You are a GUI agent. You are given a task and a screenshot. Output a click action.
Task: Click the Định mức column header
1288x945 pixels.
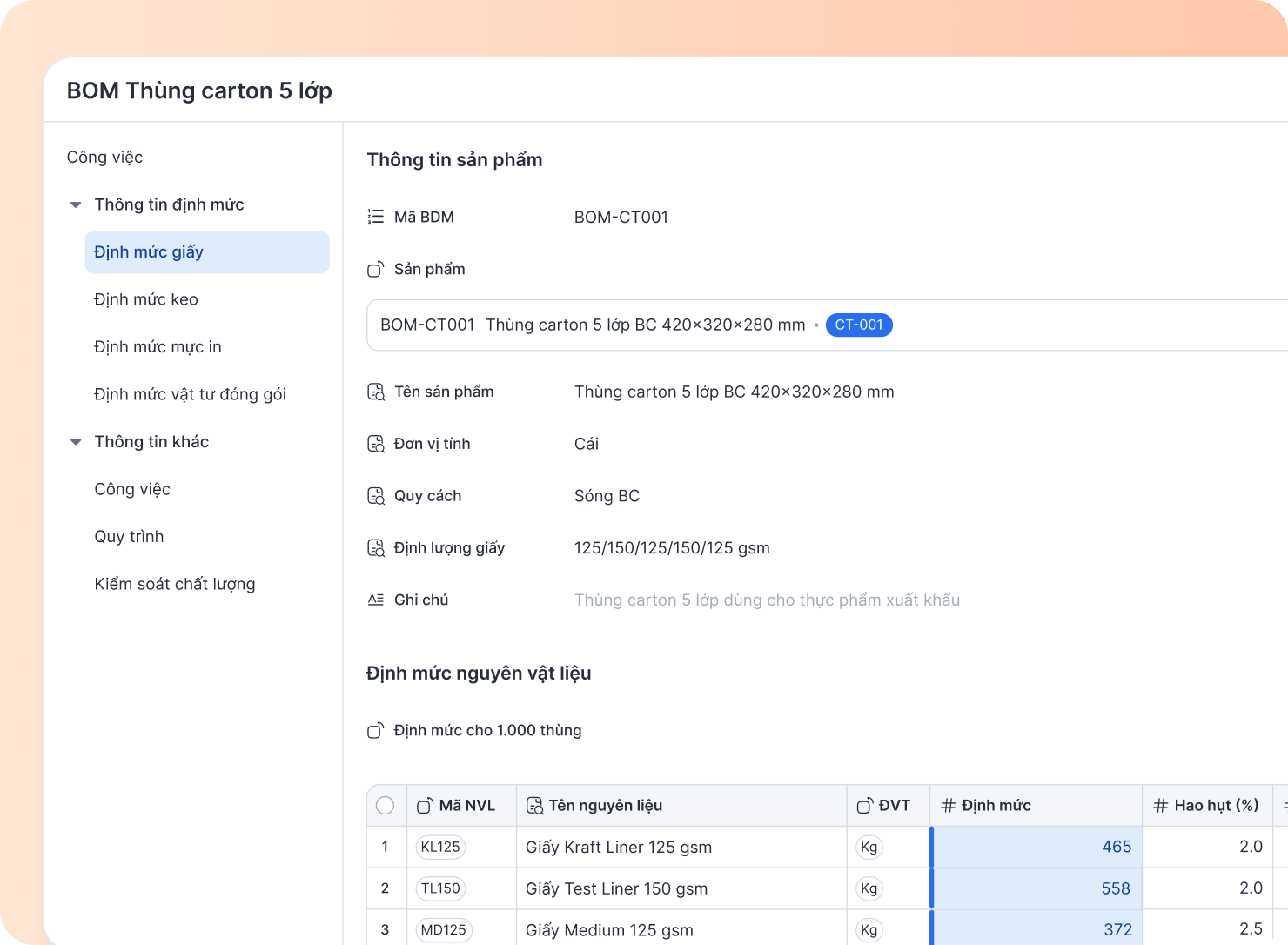point(1036,806)
